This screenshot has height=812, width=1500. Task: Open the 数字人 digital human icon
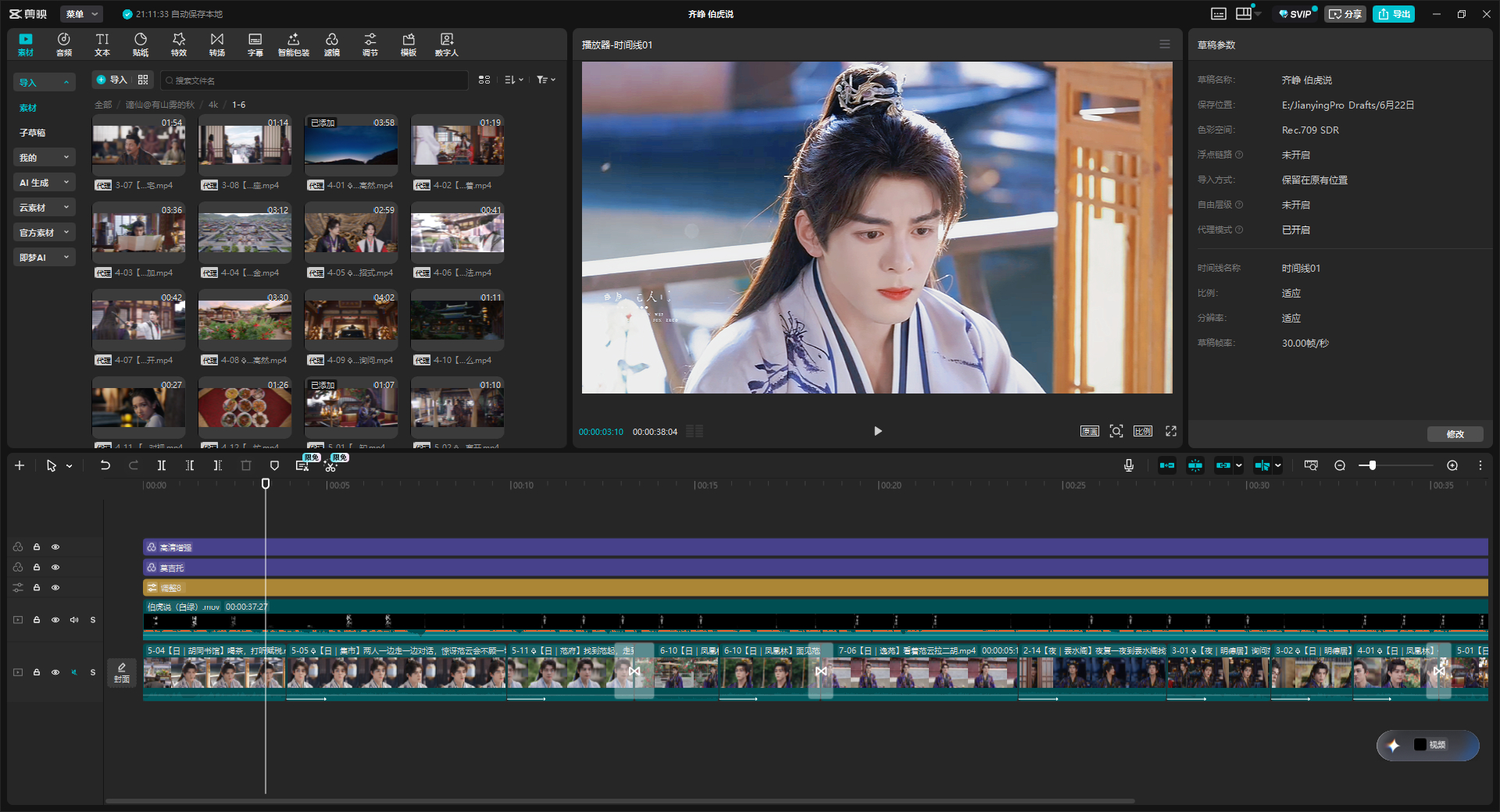tap(447, 45)
